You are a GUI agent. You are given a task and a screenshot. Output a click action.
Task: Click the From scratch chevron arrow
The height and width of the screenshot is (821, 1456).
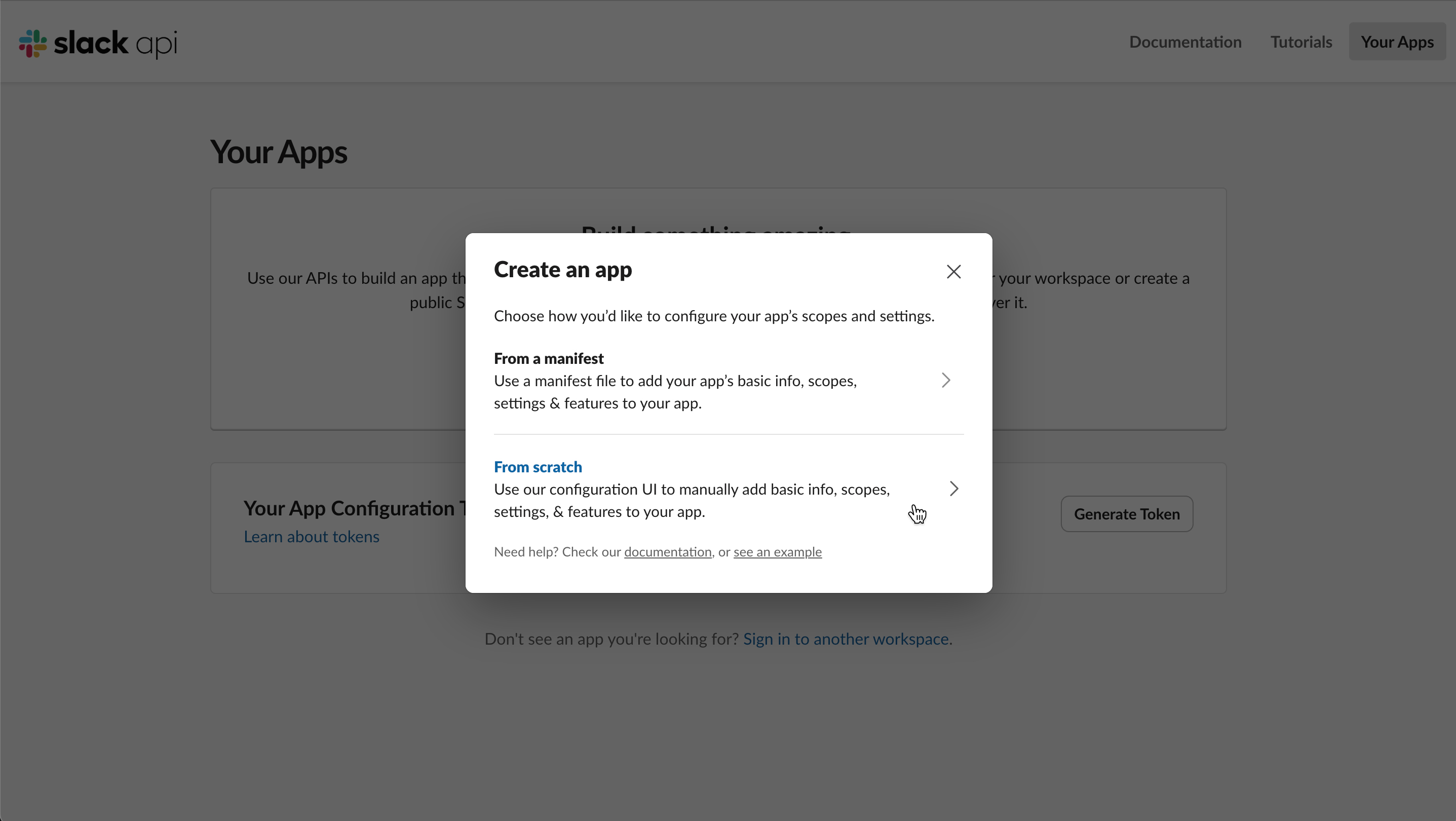[x=953, y=489]
